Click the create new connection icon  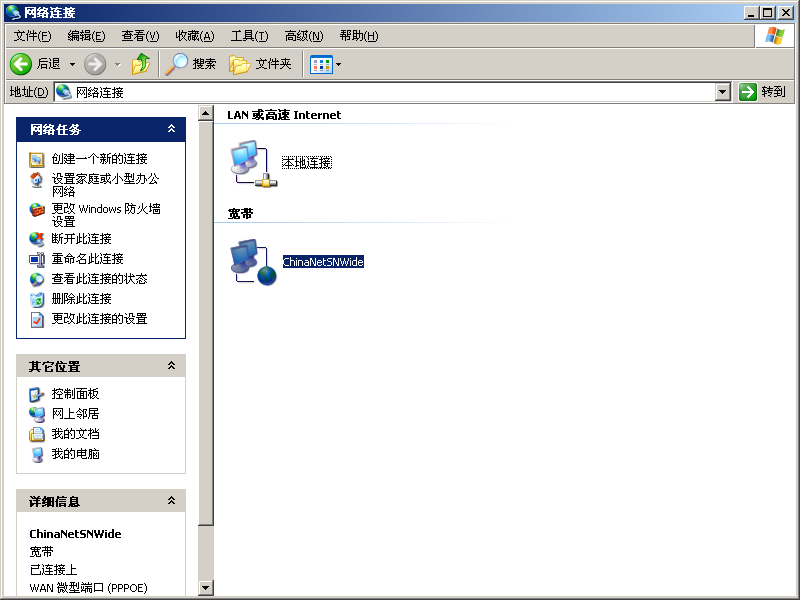pyautogui.click(x=37, y=160)
